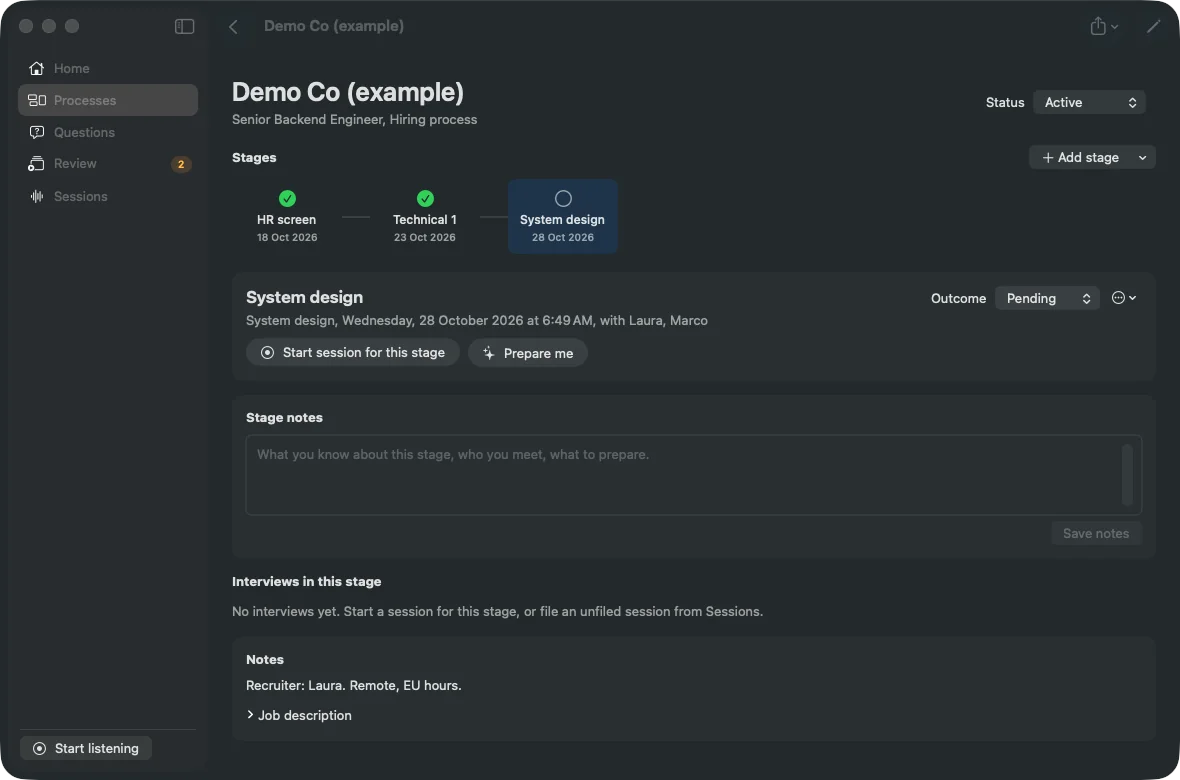Click the Stage notes scrollbar
1180x780 pixels.
coord(1127,474)
